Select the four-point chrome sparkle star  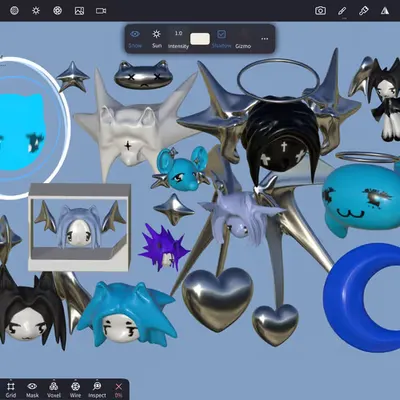pyautogui.click(x=174, y=209)
